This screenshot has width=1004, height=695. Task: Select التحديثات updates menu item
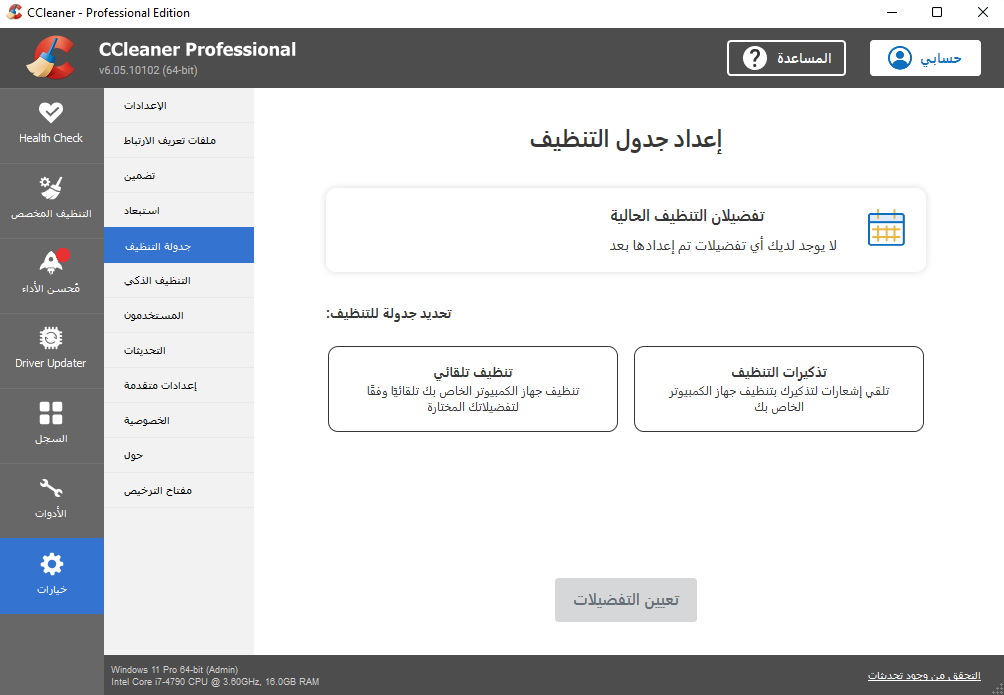[179, 350]
